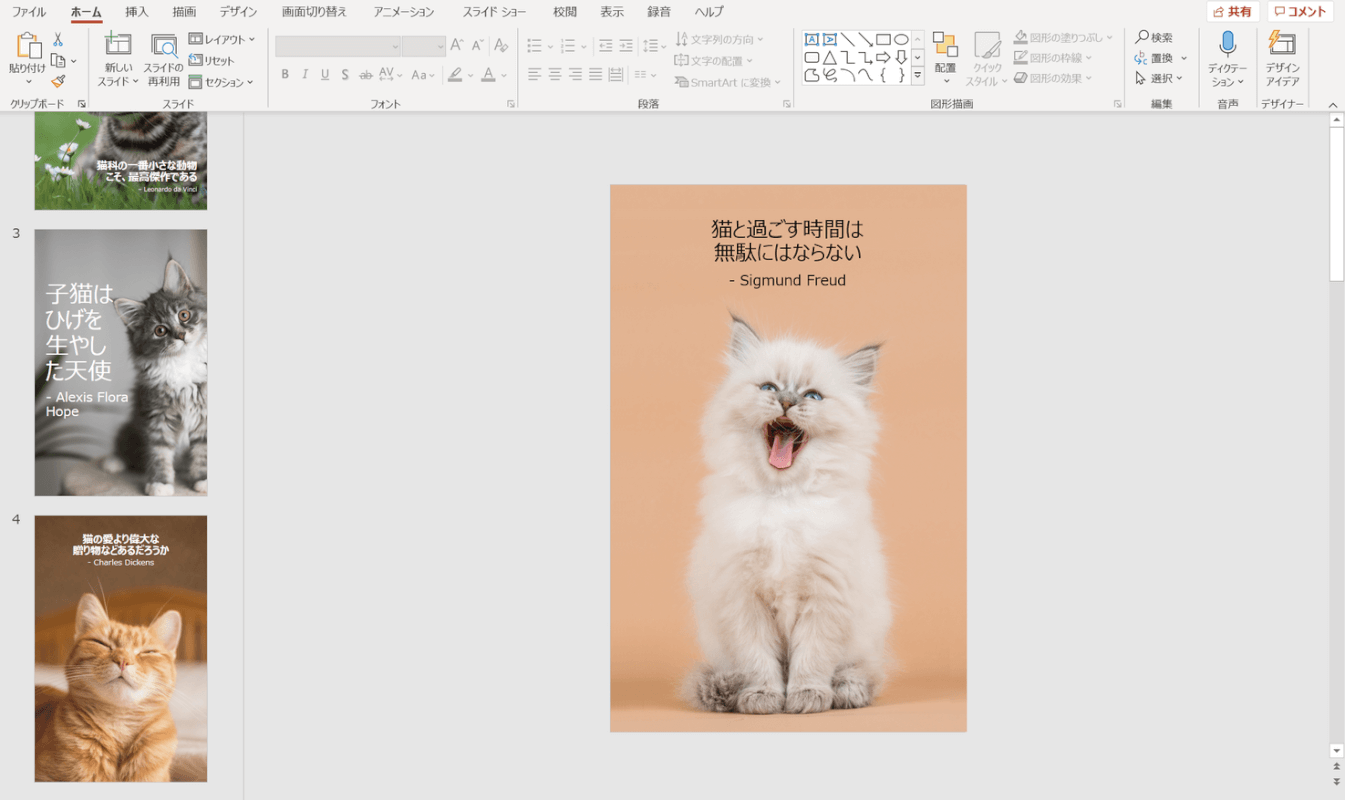Open the Clipboard pane launcher
The height and width of the screenshot is (800, 1345).
click(82, 104)
